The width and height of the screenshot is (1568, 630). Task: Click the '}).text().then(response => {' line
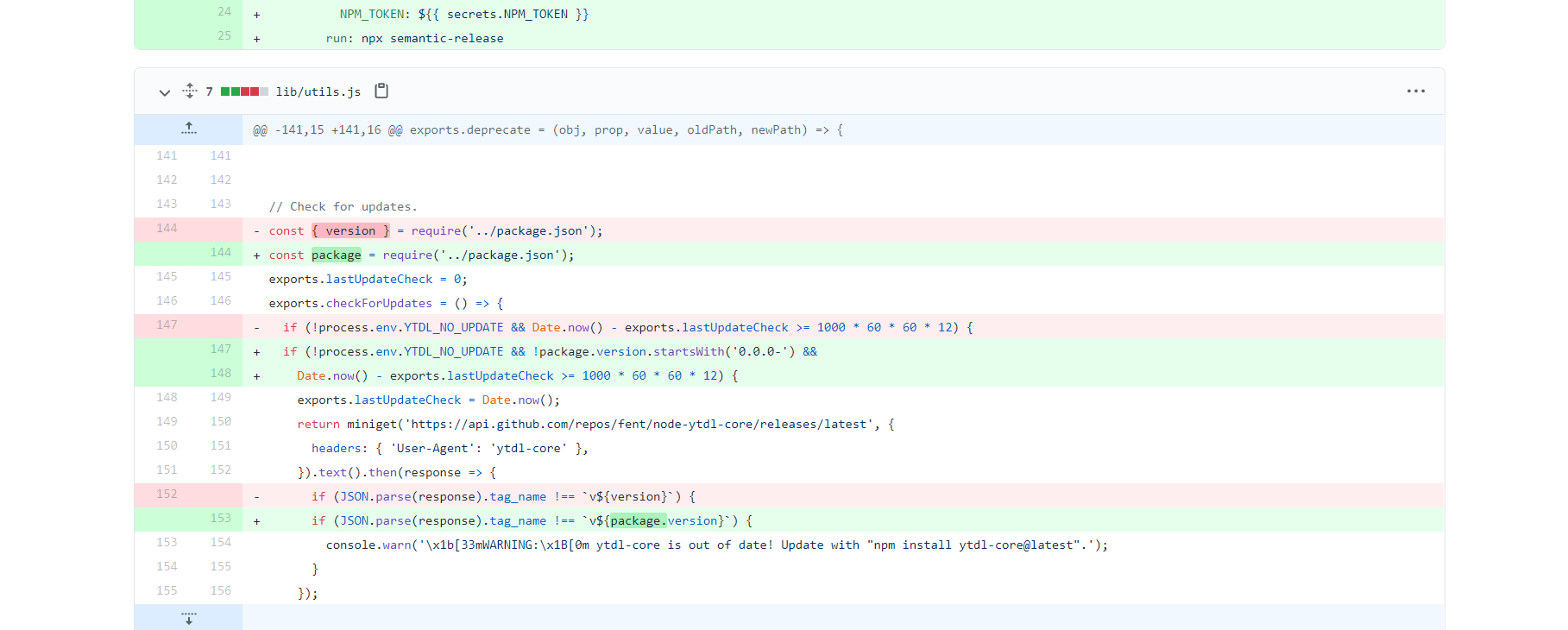pyautogui.click(x=397, y=473)
